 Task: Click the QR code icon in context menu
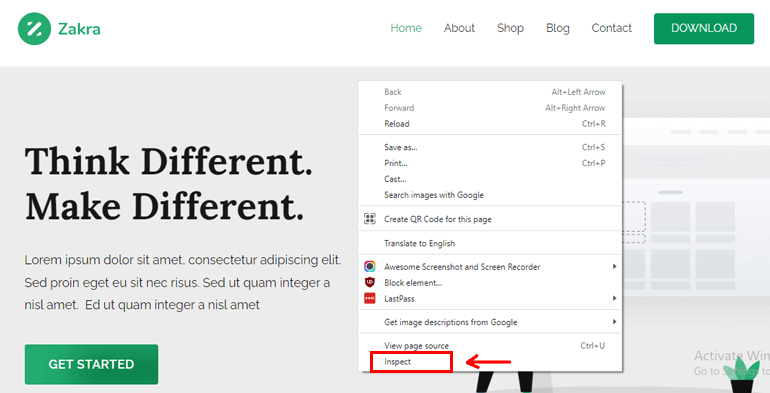[370, 219]
